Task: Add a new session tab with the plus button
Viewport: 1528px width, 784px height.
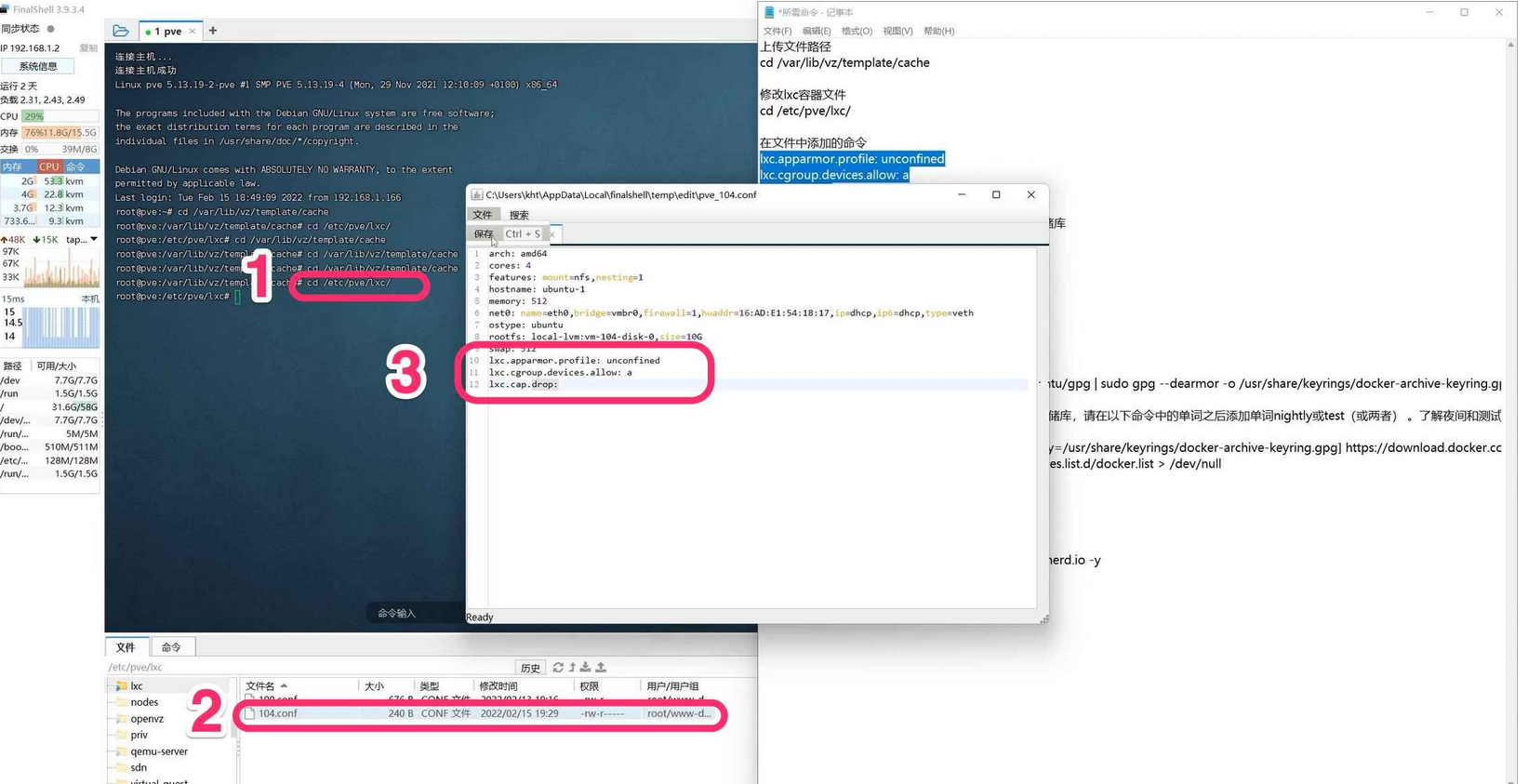Action: point(213,31)
